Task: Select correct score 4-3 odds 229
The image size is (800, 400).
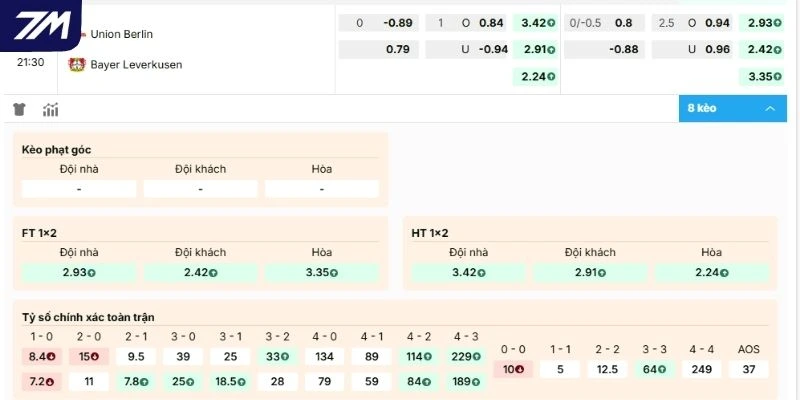Action: (465, 355)
